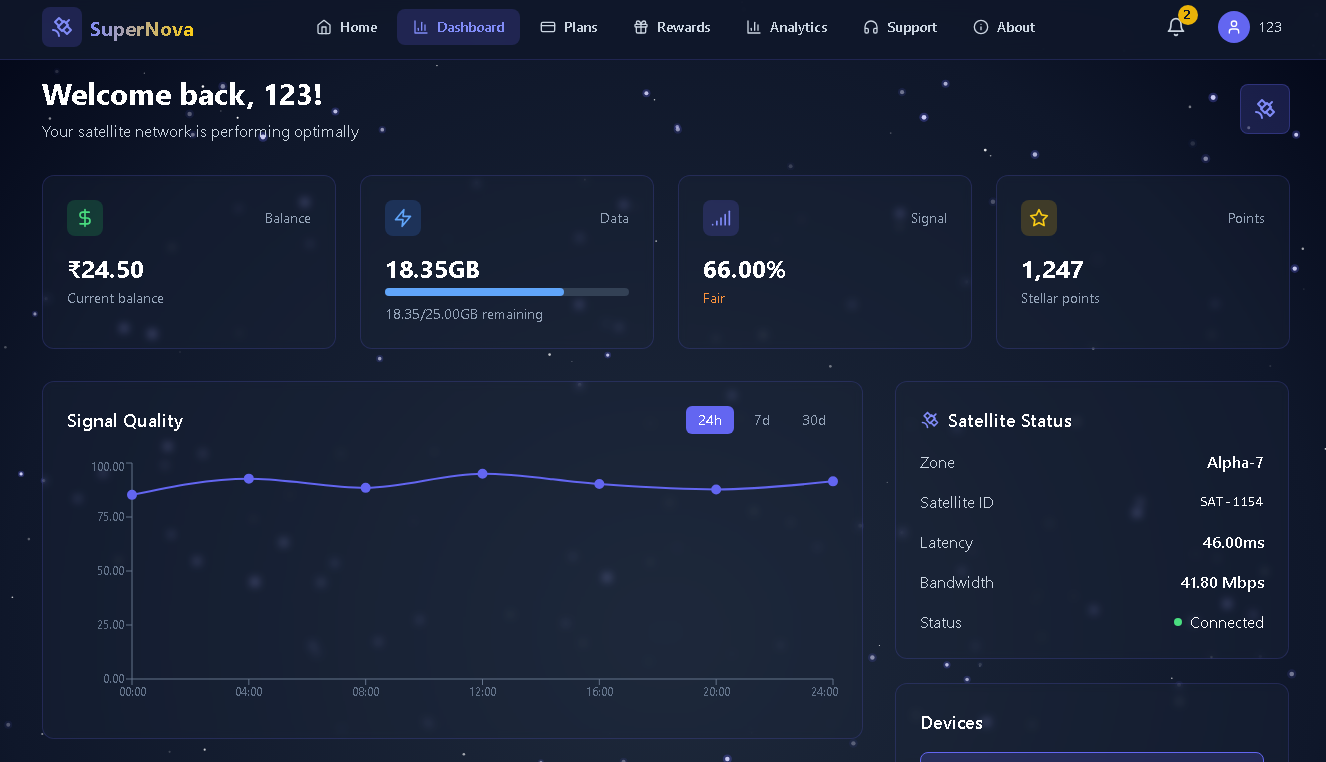The image size is (1326, 762).
Task: Click the green dollar Balance icon
Action: pos(85,218)
